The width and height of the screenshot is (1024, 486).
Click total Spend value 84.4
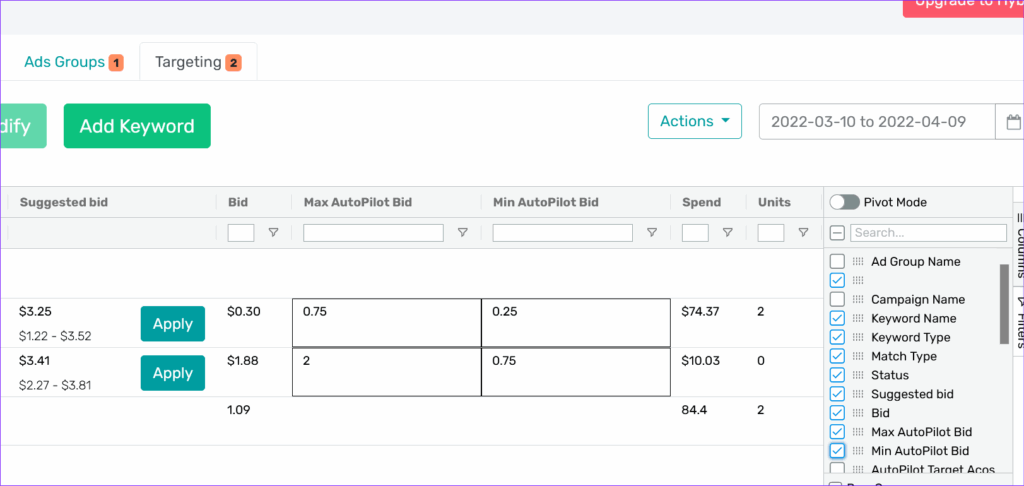pyautogui.click(x=693, y=410)
